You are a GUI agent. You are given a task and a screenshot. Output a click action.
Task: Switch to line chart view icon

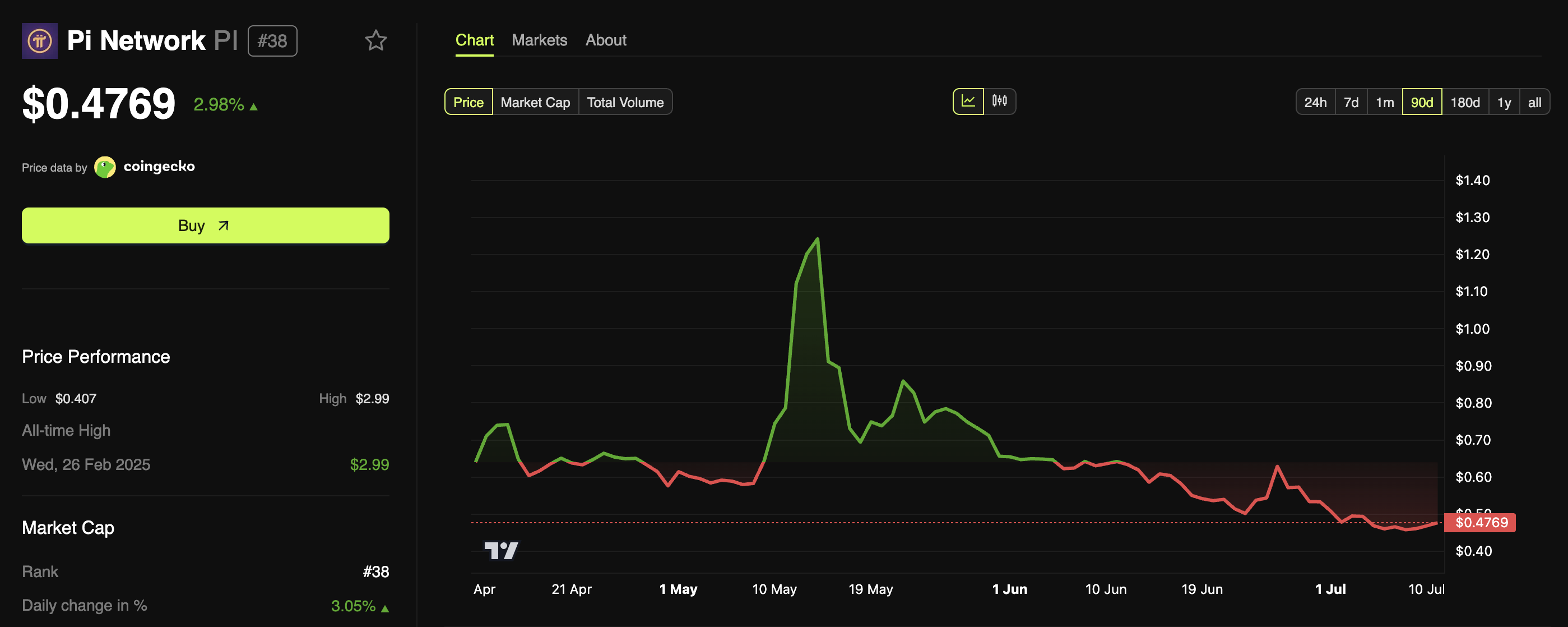click(x=968, y=101)
